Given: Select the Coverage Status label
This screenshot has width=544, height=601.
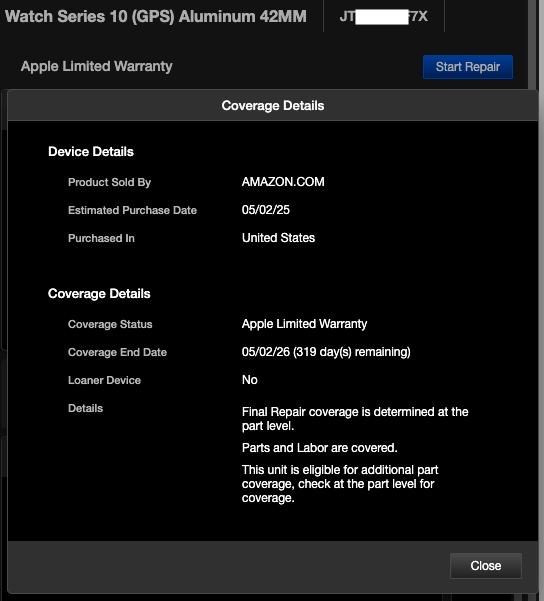Looking at the screenshot, I should (110, 324).
